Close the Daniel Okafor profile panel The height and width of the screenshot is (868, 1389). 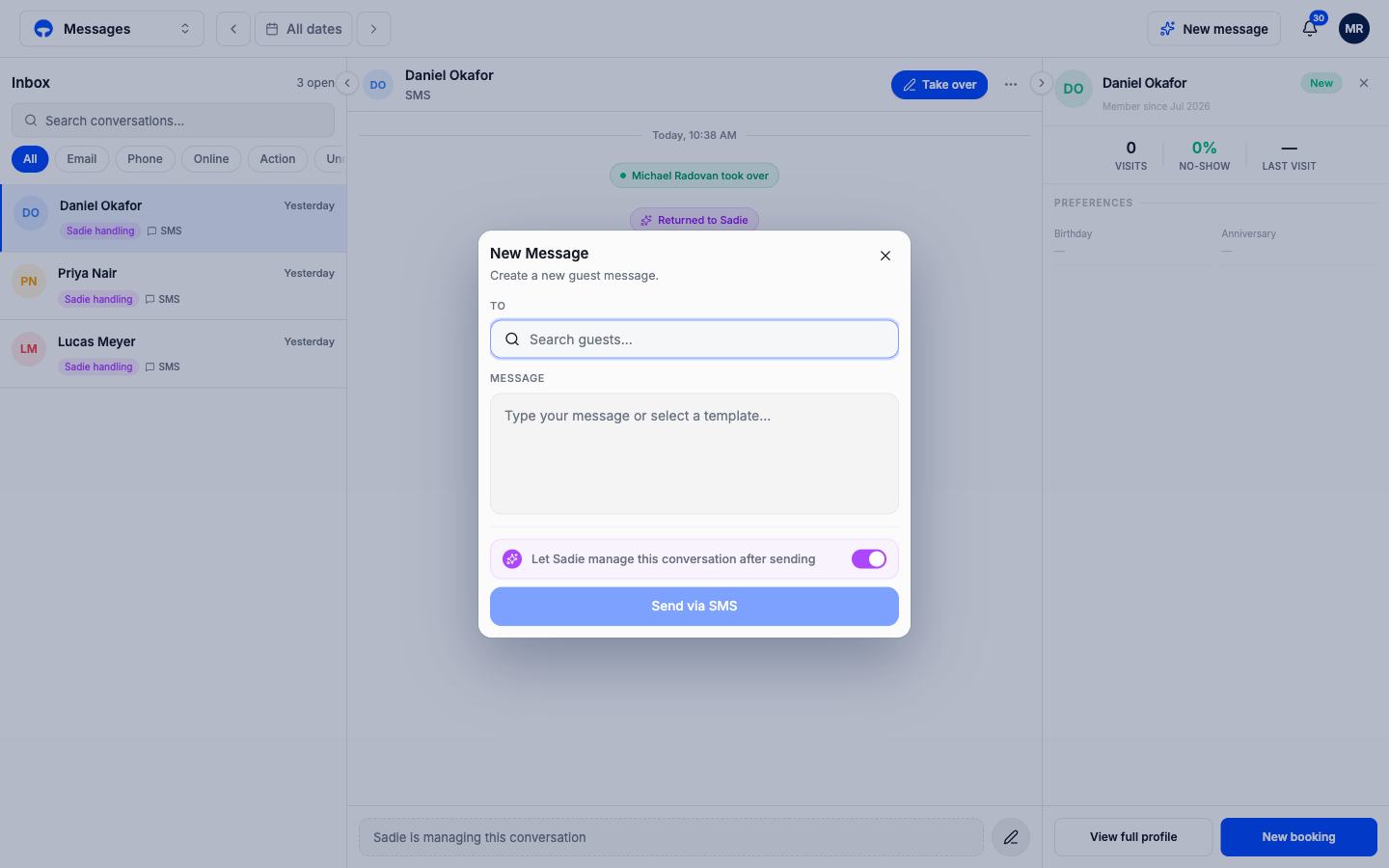pos(1364,83)
